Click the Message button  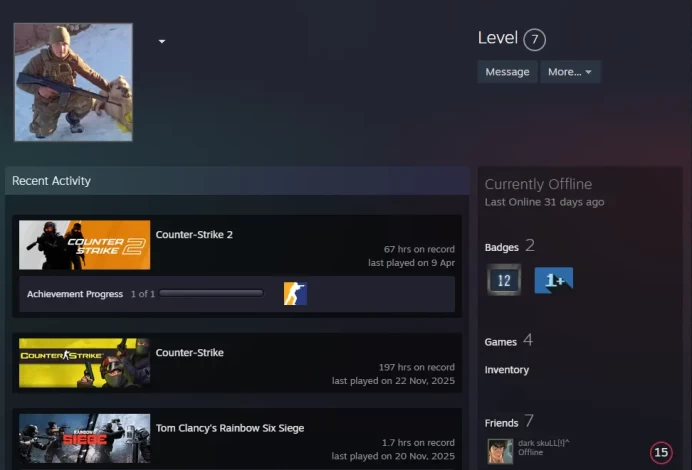coord(507,72)
